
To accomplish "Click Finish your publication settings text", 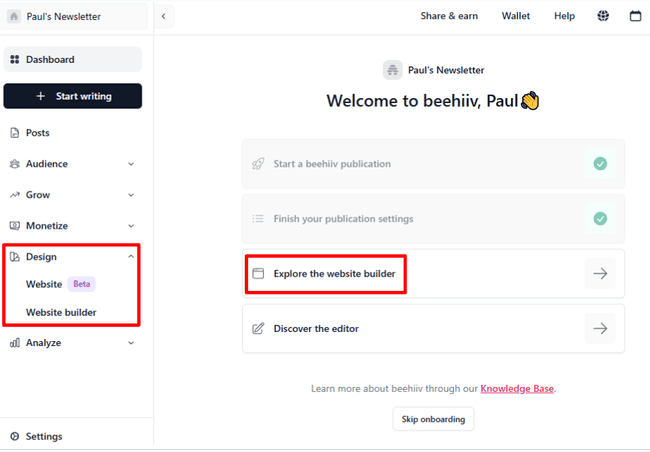I will tap(343, 219).
